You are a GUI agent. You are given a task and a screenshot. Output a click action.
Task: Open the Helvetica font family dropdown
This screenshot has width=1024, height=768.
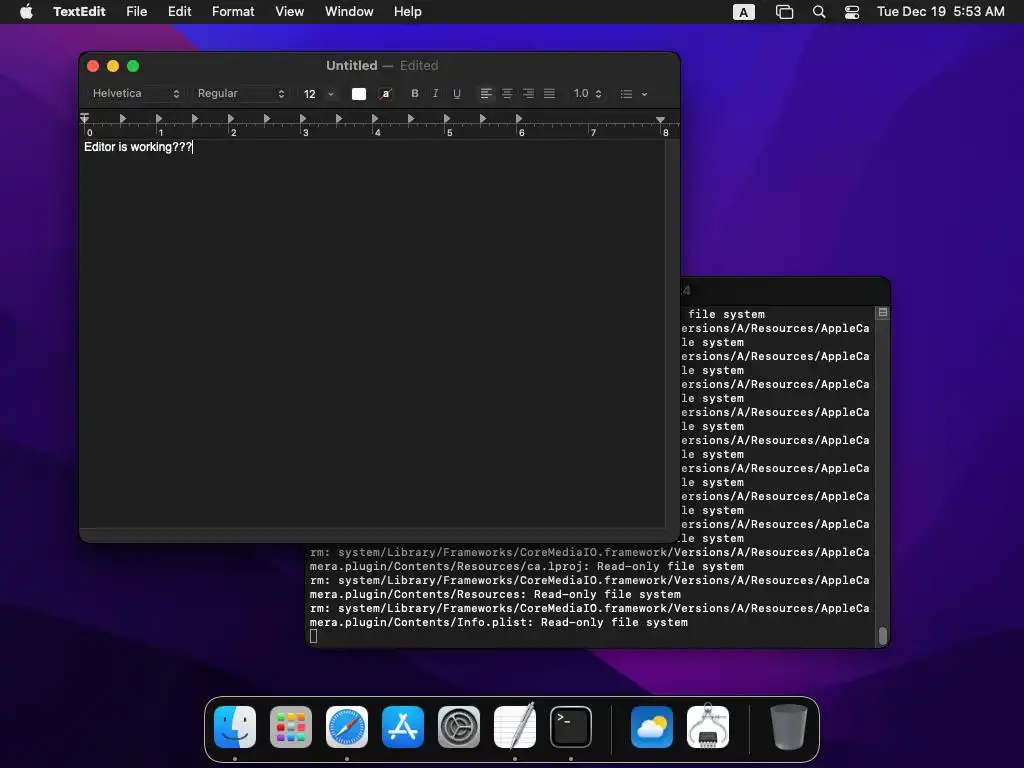(x=136, y=93)
